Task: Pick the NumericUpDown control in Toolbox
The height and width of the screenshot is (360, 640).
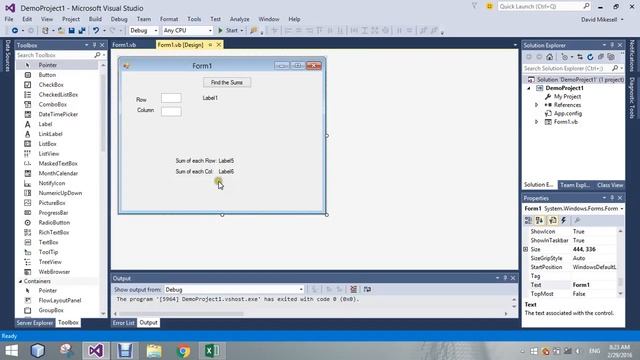Action: point(60,193)
